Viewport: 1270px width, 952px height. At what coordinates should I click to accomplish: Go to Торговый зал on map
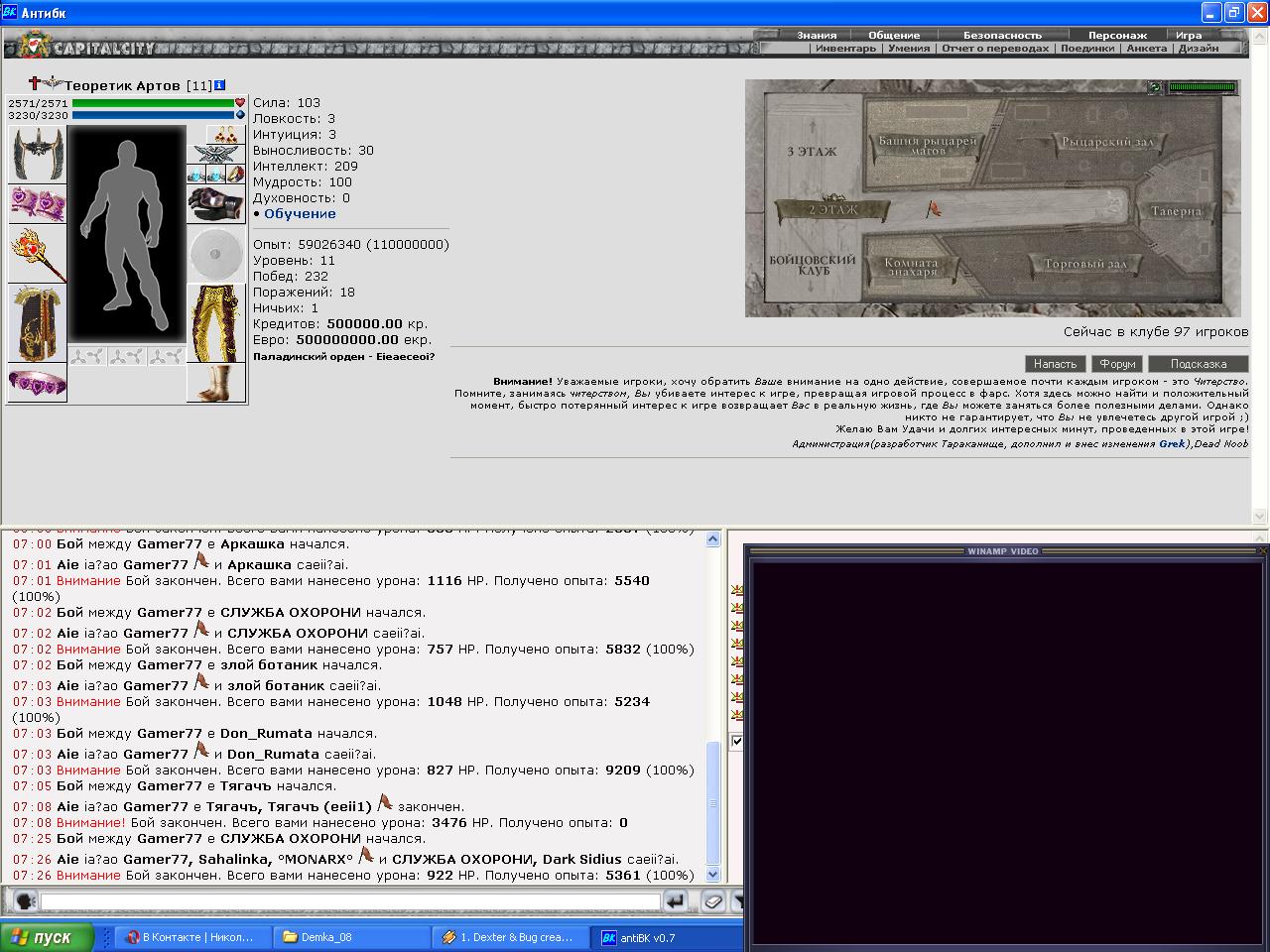(x=1085, y=265)
